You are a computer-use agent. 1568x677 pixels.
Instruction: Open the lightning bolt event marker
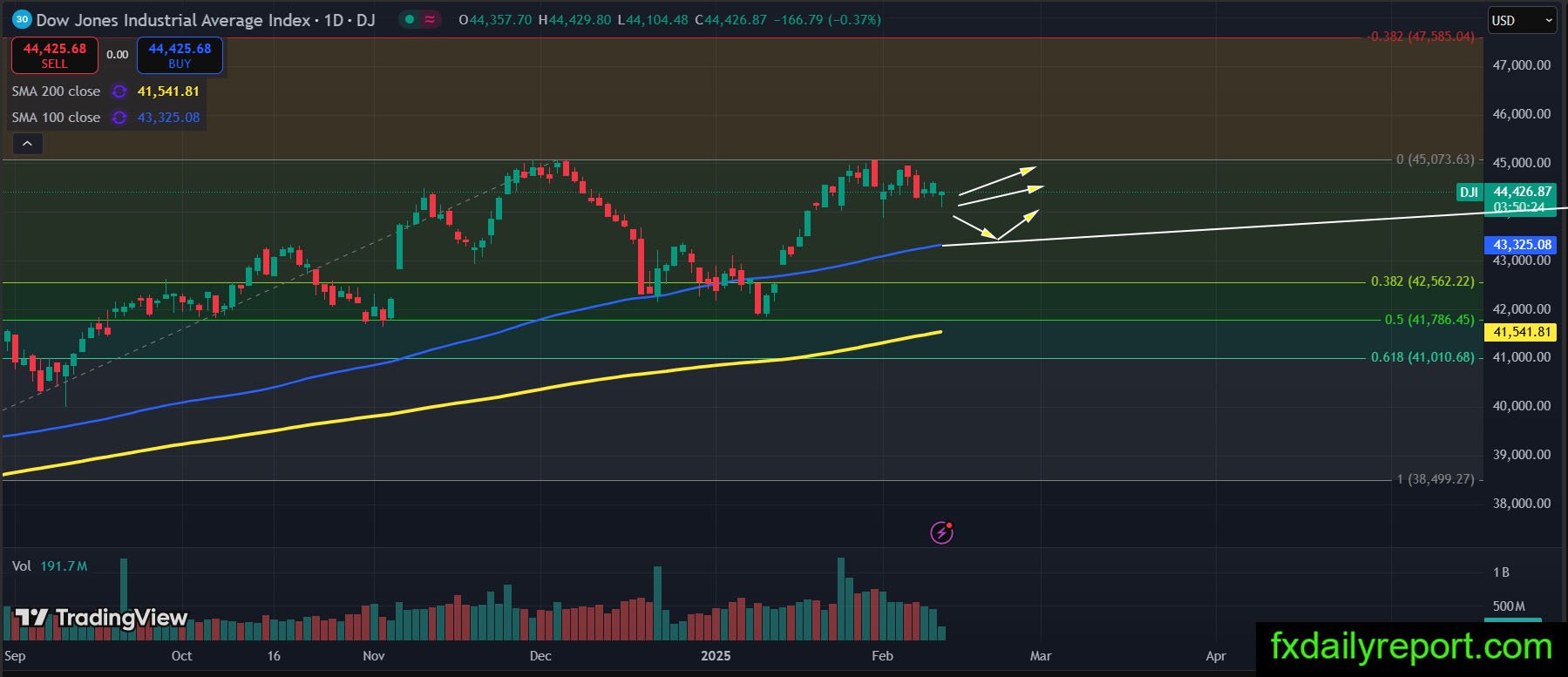(x=941, y=531)
